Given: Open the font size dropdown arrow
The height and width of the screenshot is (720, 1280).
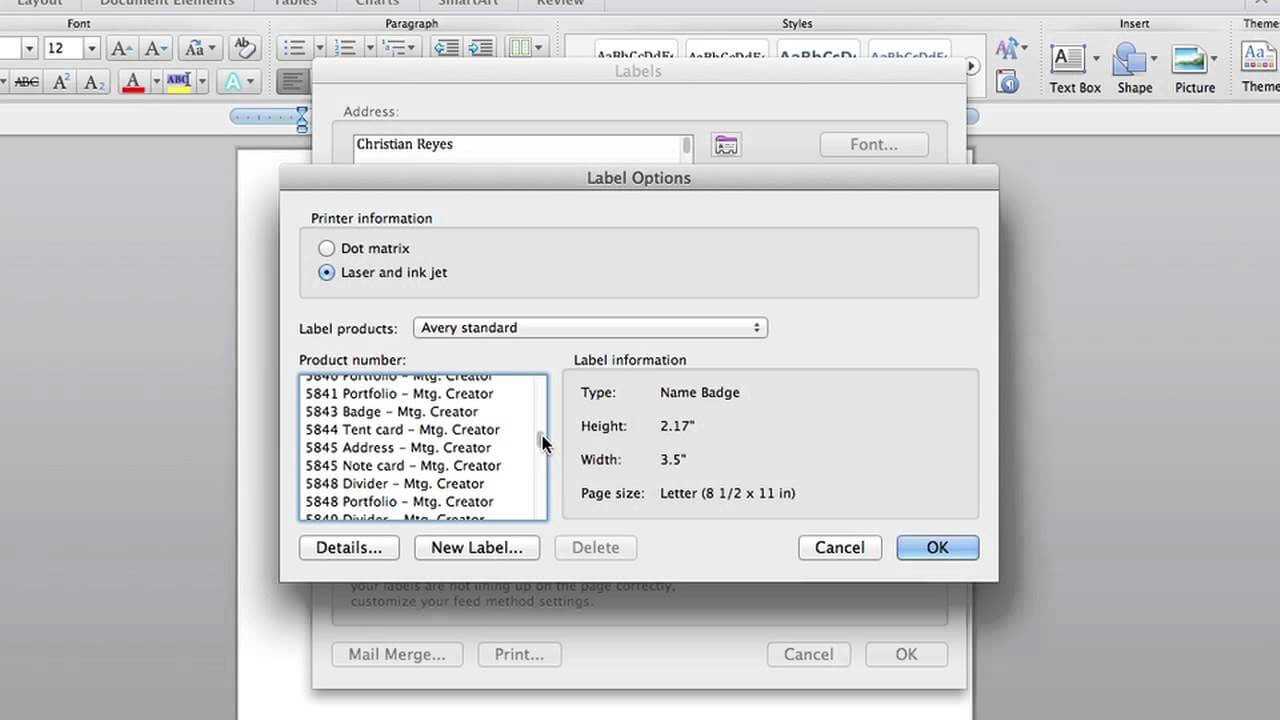Looking at the screenshot, I should coord(91,48).
